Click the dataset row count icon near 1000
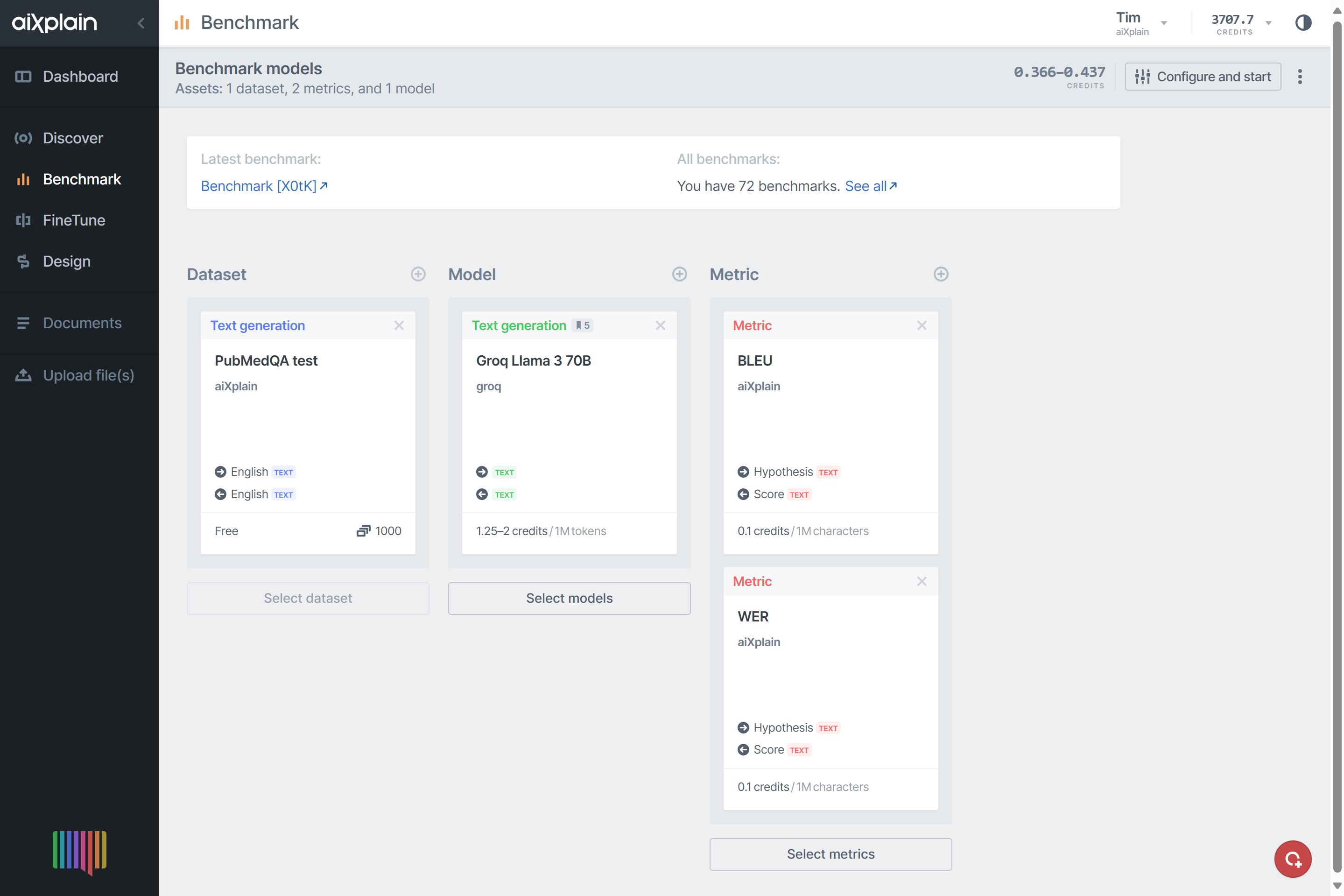 (363, 531)
